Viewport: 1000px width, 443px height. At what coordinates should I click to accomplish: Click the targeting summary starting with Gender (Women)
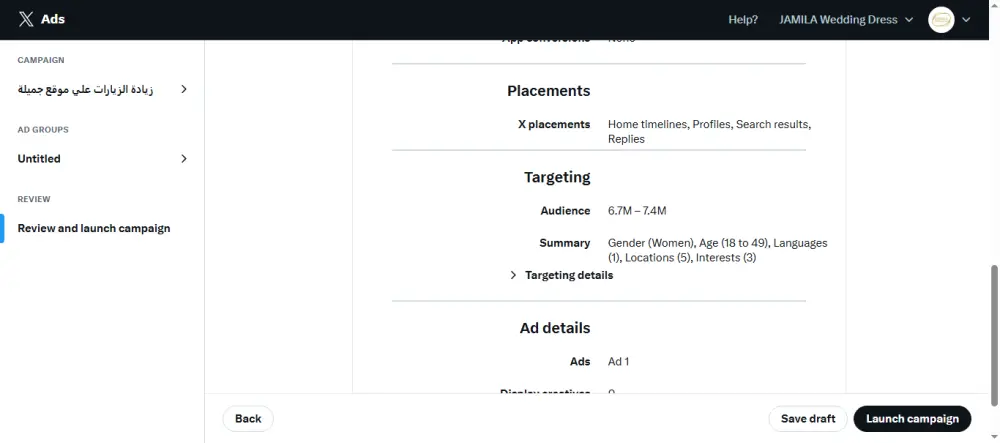[717, 250]
